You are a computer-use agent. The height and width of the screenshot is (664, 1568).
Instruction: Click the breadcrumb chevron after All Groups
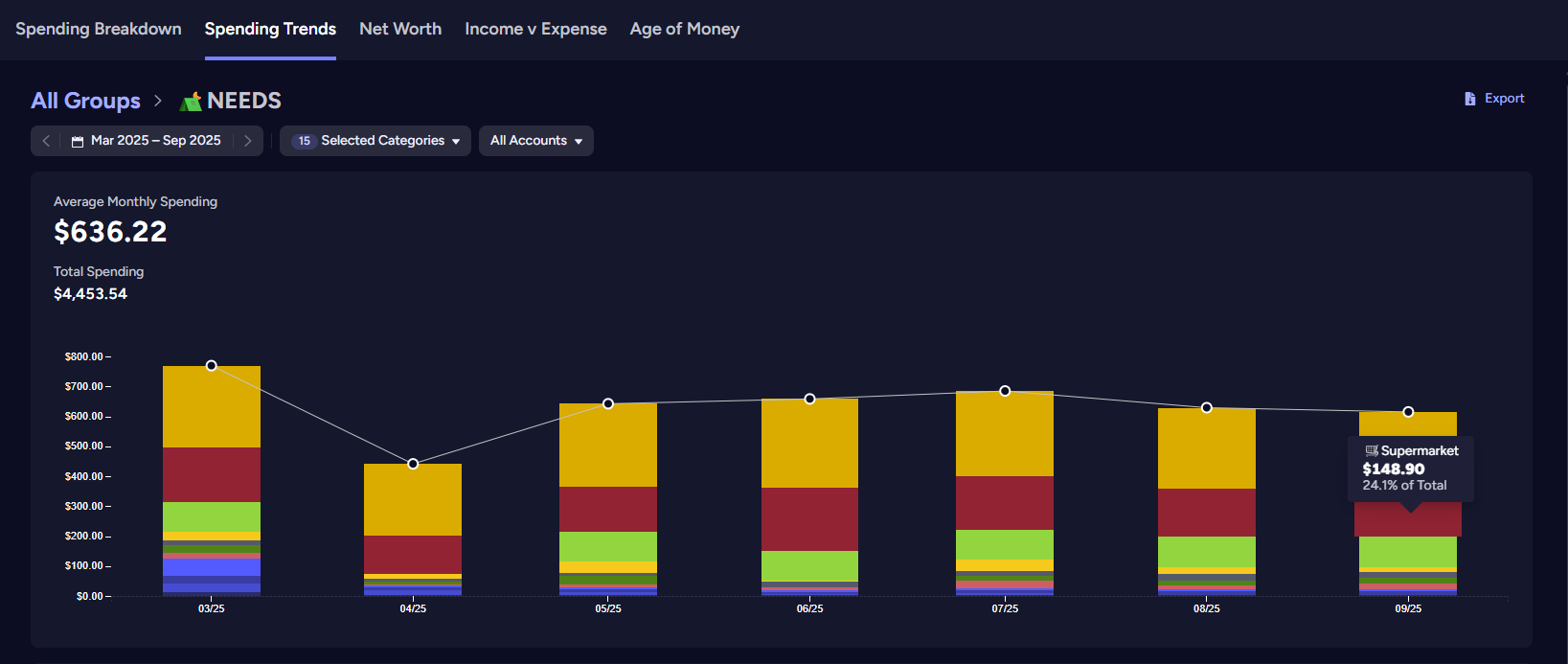158,101
